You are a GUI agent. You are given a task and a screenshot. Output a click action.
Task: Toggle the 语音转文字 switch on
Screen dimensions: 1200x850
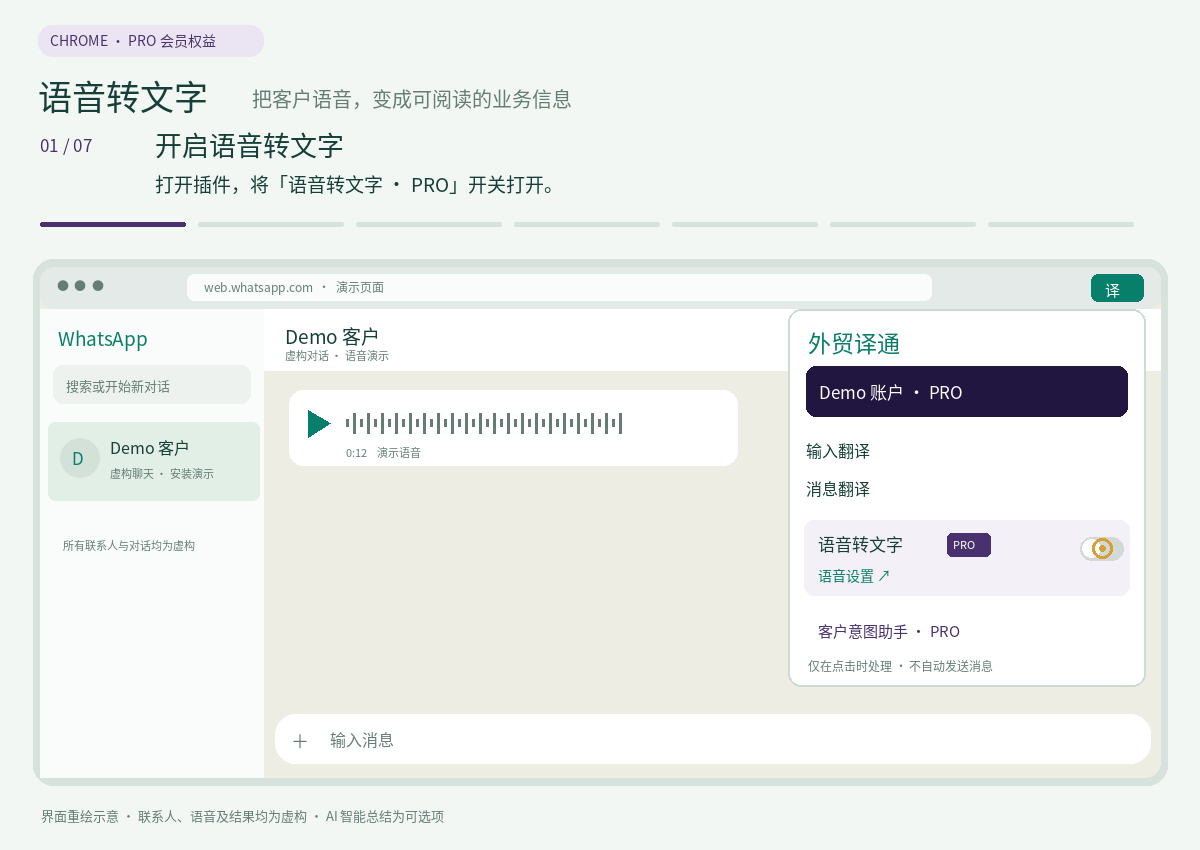coord(1102,549)
